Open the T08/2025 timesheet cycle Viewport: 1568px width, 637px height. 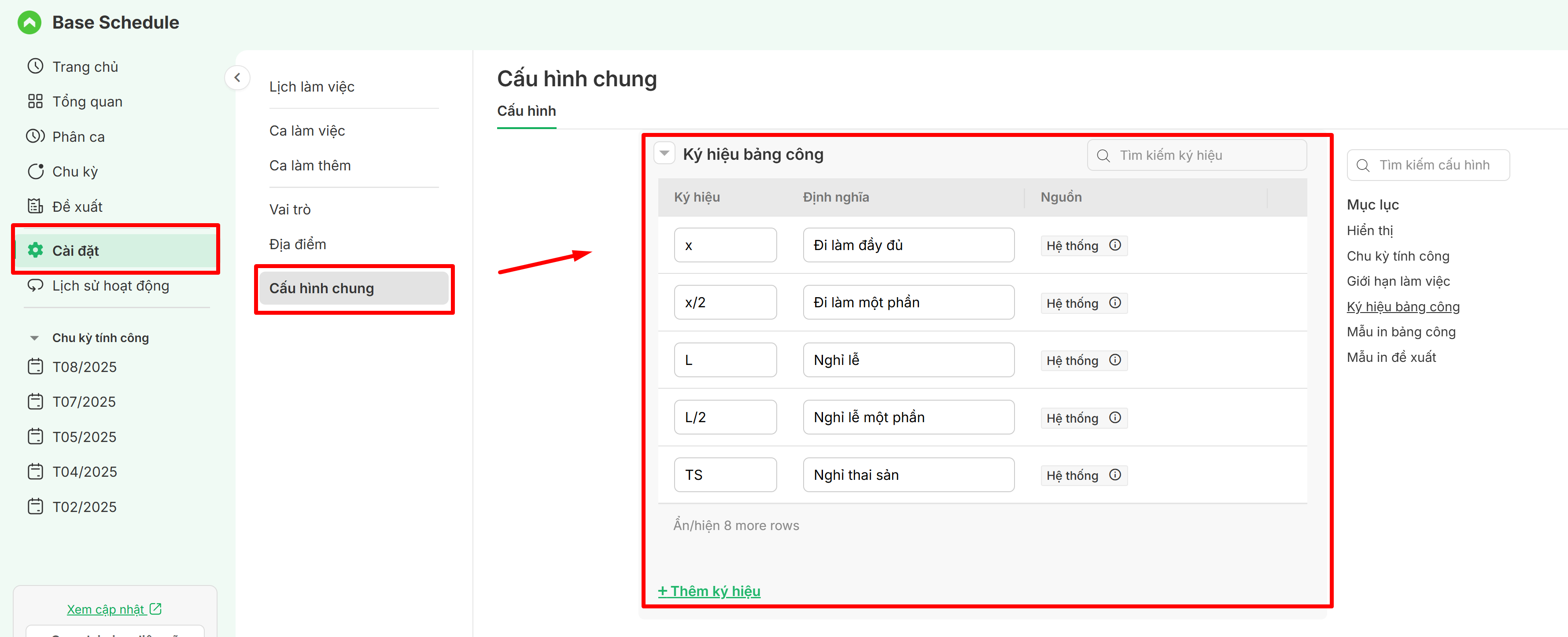[84, 367]
